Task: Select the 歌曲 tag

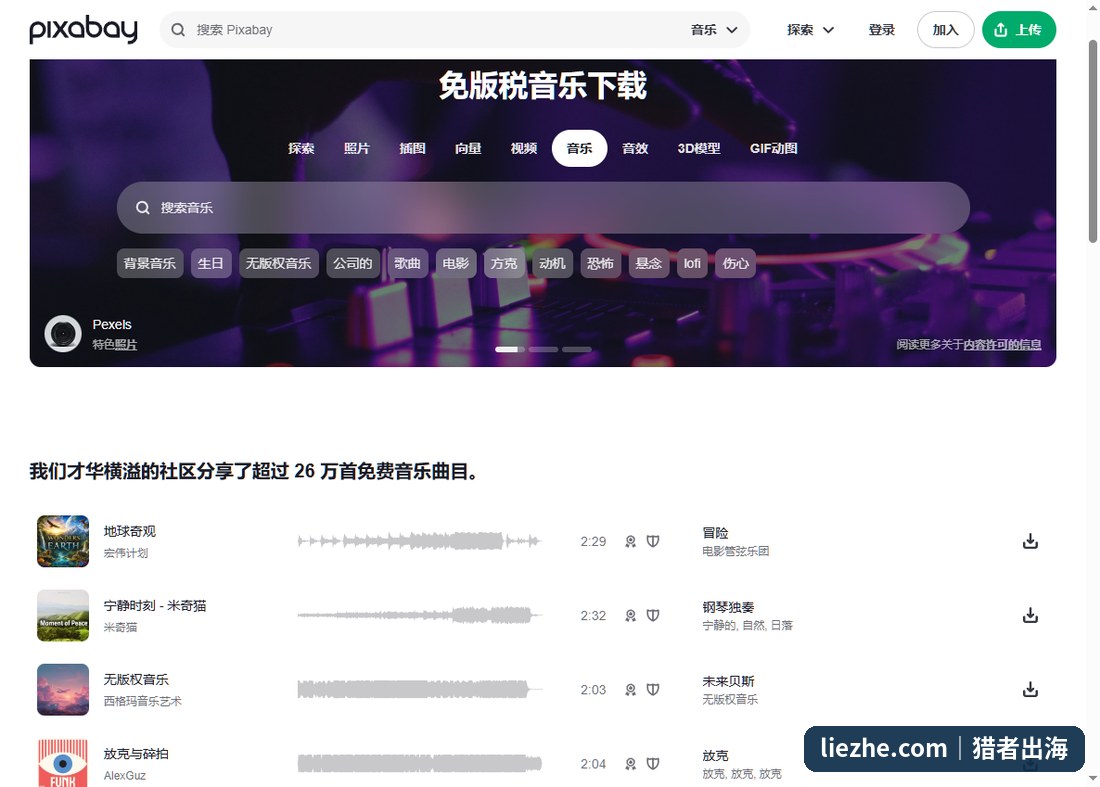Action: coord(407,263)
